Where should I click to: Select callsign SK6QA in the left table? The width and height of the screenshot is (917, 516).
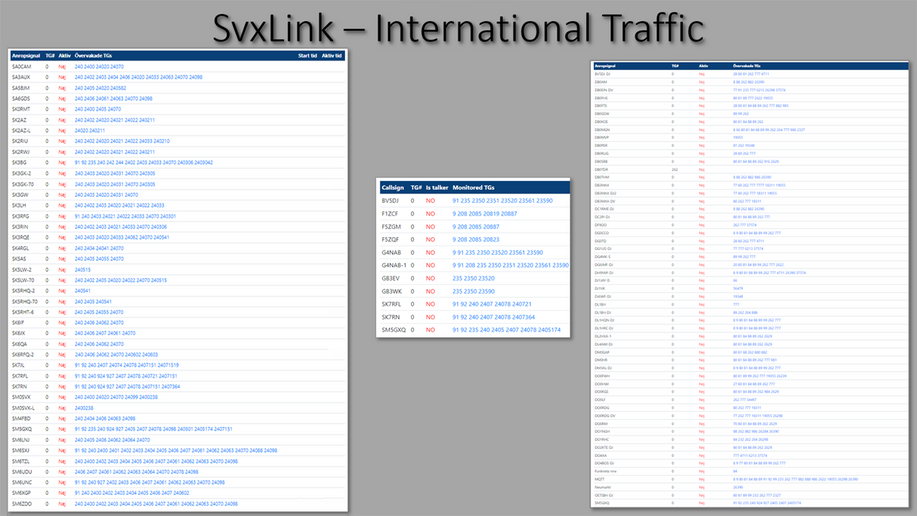coord(19,344)
